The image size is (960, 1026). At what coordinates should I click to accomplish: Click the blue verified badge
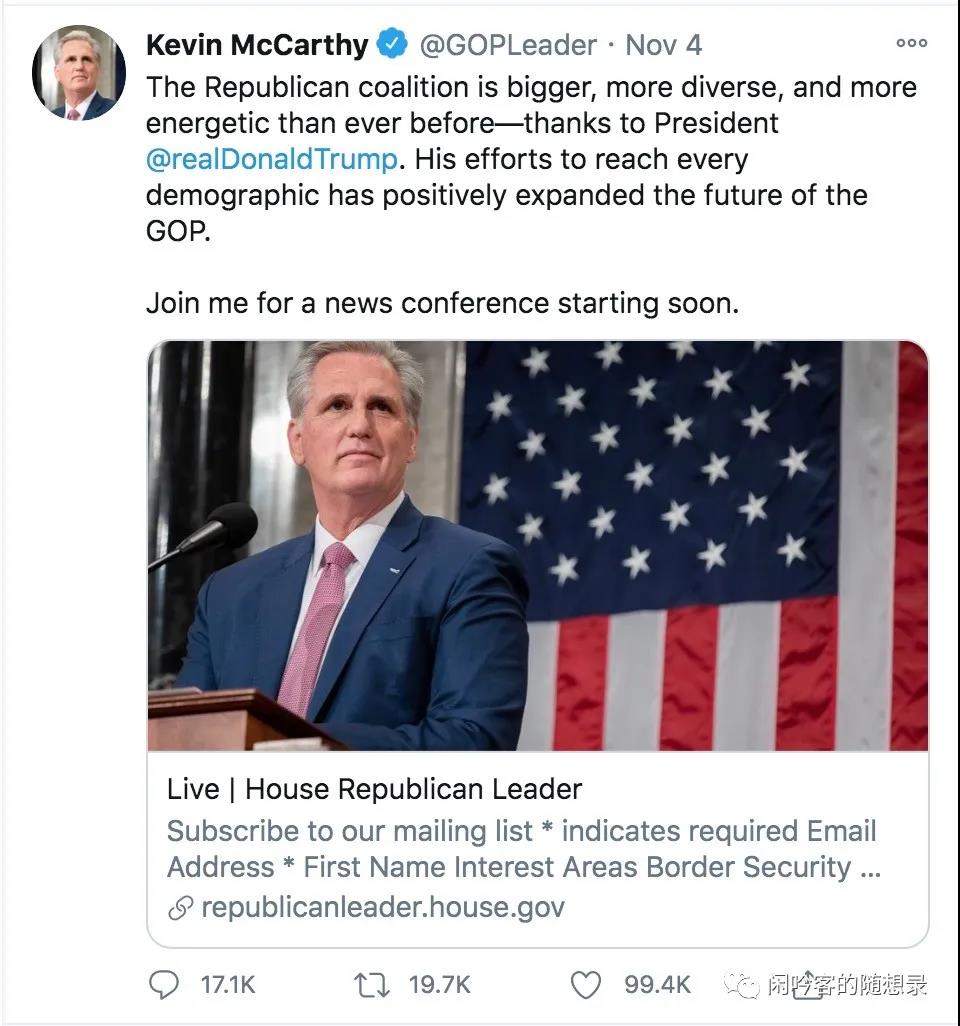pyautogui.click(x=392, y=45)
